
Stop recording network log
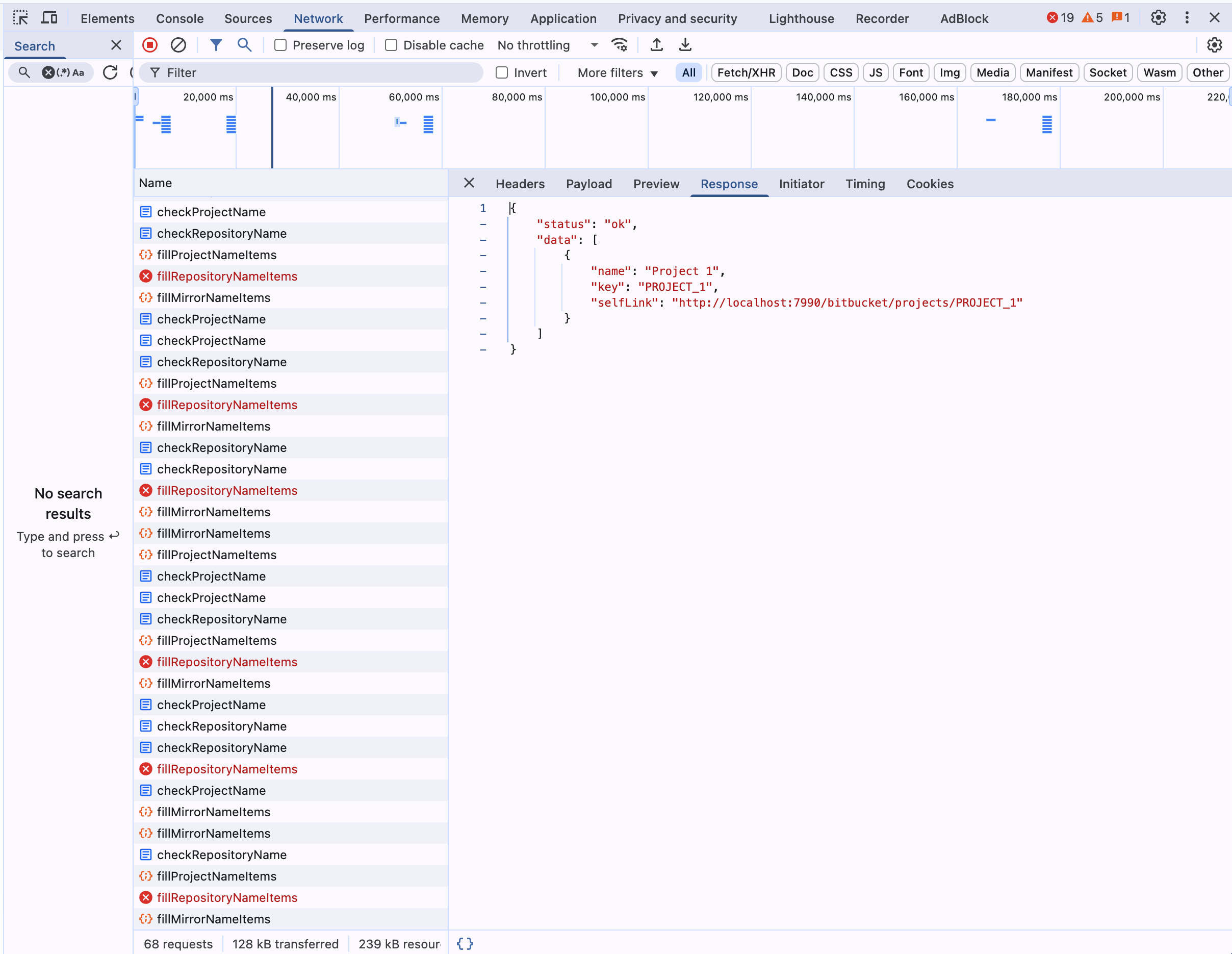(150, 45)
